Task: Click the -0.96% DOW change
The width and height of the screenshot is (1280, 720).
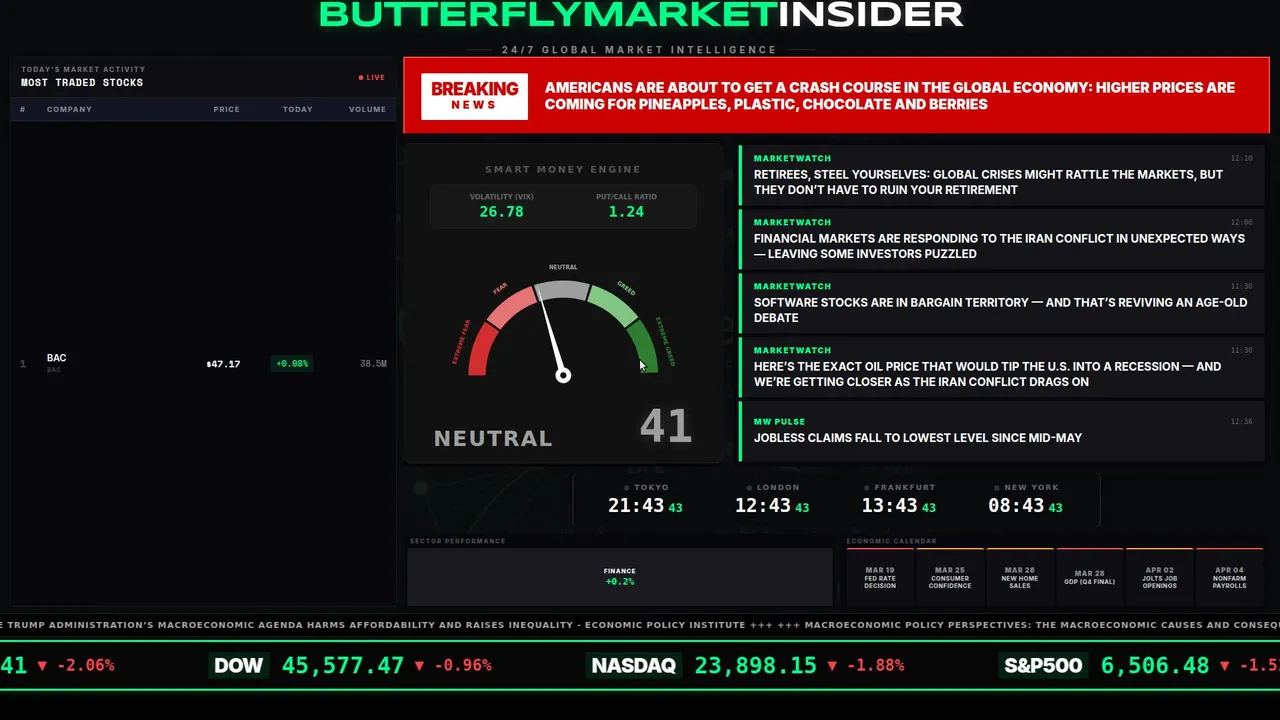Action: coord(462,665)
